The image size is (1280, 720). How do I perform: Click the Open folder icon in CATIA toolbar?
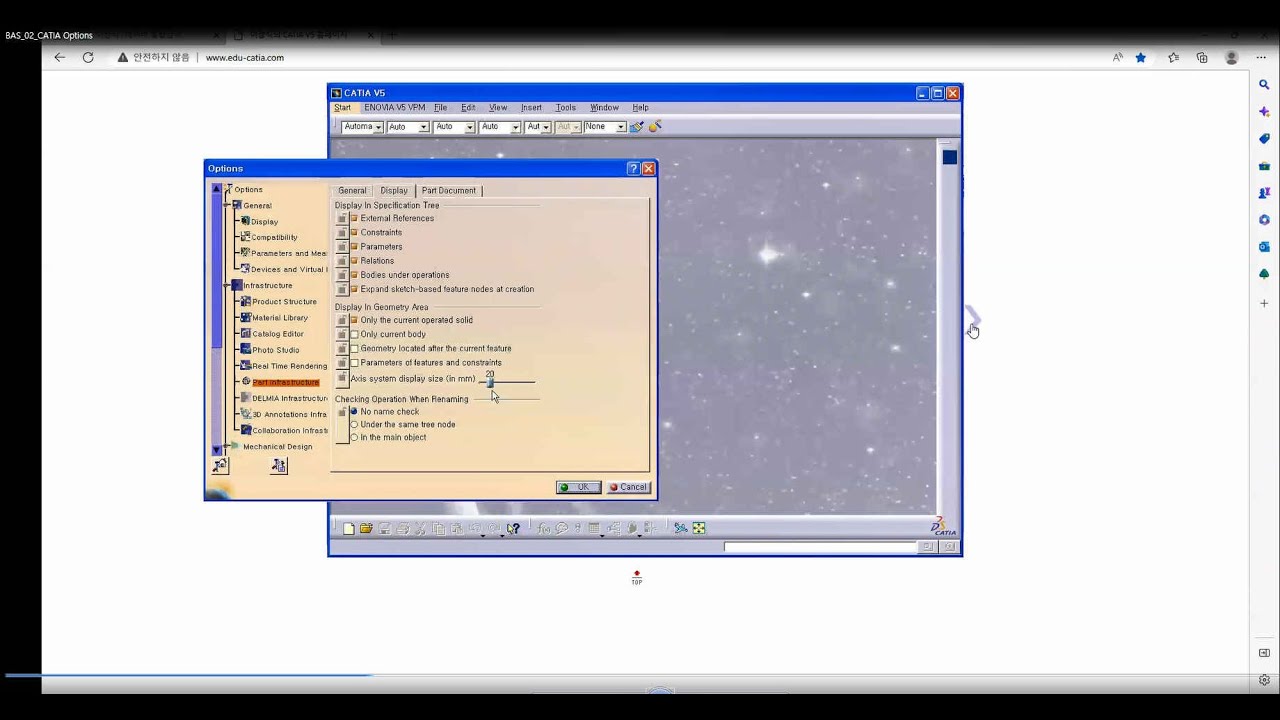(x=366, y=528)
